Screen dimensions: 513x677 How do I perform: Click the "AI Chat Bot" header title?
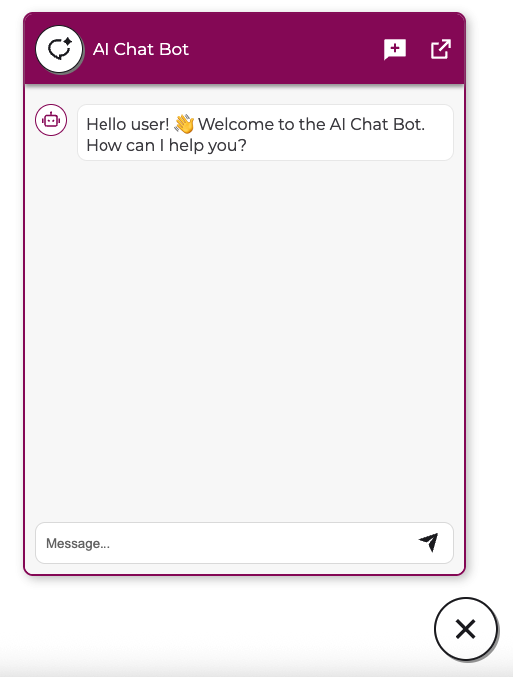coord(141,49)
